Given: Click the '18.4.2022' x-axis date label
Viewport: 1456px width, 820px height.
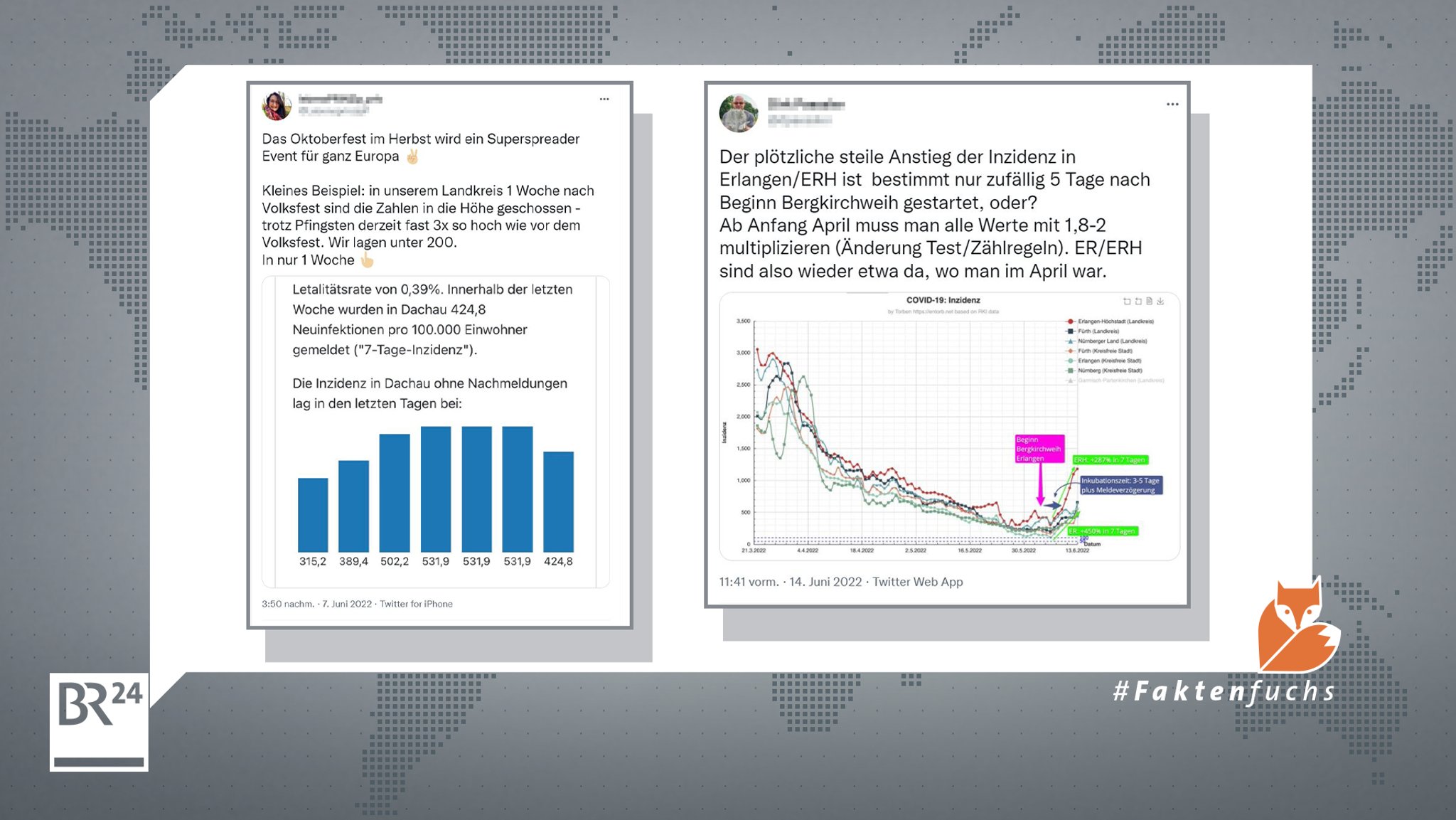Looking at the screenshot, I should [862, 550].
